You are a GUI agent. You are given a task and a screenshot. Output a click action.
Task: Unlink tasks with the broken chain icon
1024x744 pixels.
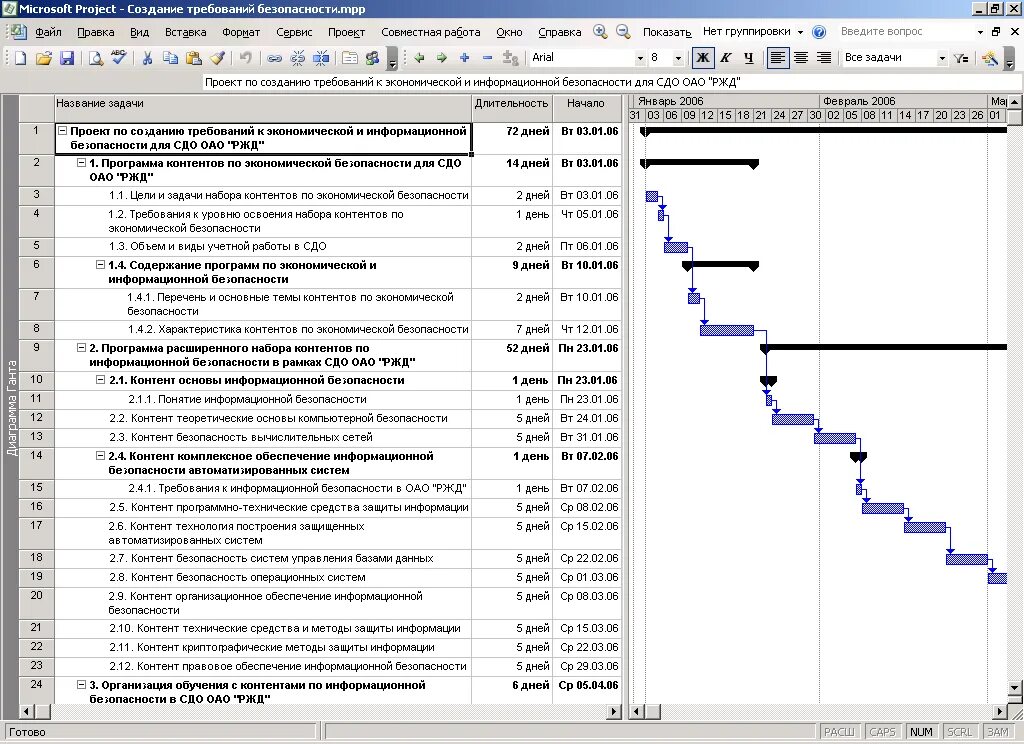pyautogui.click(x=297, y=58)
